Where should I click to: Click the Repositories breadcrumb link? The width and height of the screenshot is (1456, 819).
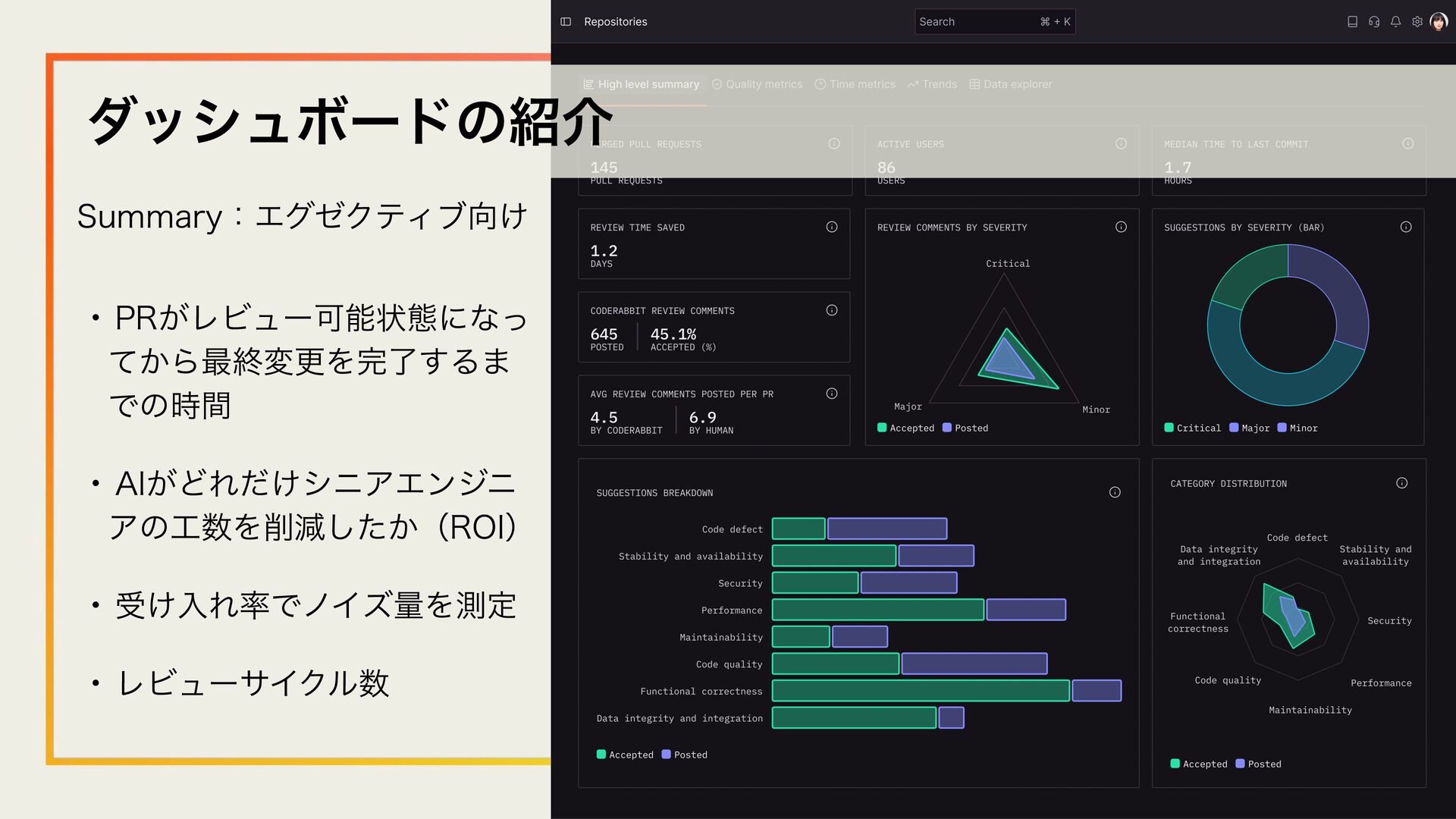pyautogui.click(x=615, y=22)
